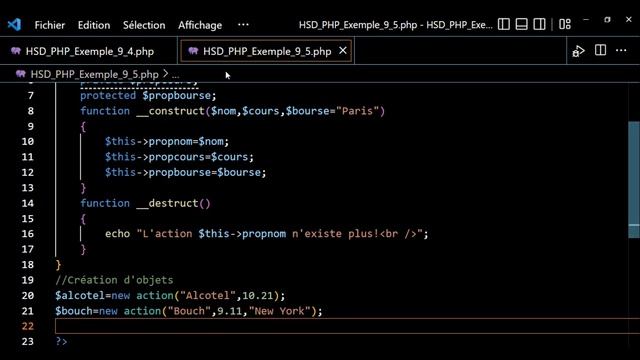Click the $bouch variable on line 21
This screenshot has width=640, height=360.
coord(74,311)
